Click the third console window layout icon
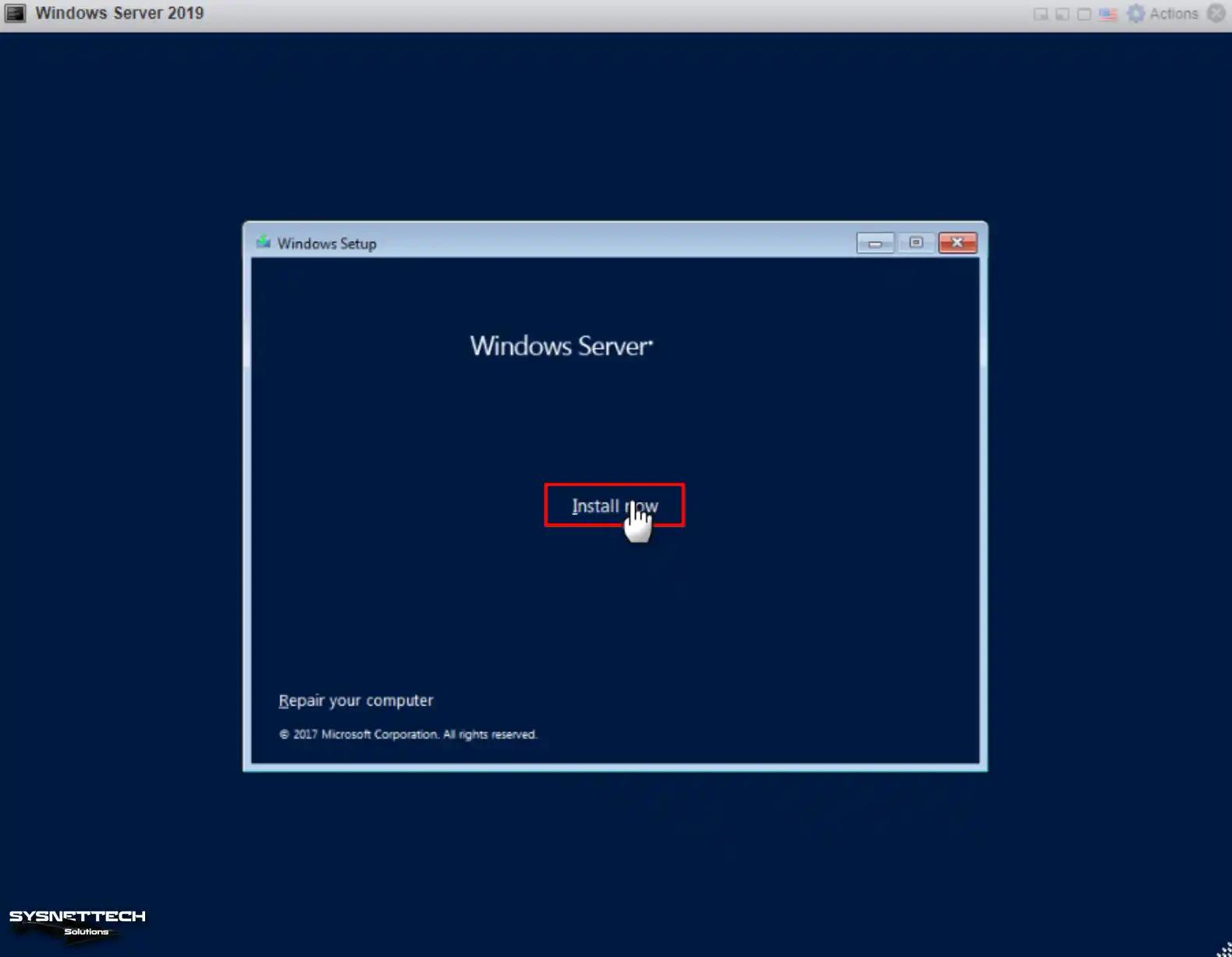This screenshot has height=957, width=1232. pos(1085,14)
